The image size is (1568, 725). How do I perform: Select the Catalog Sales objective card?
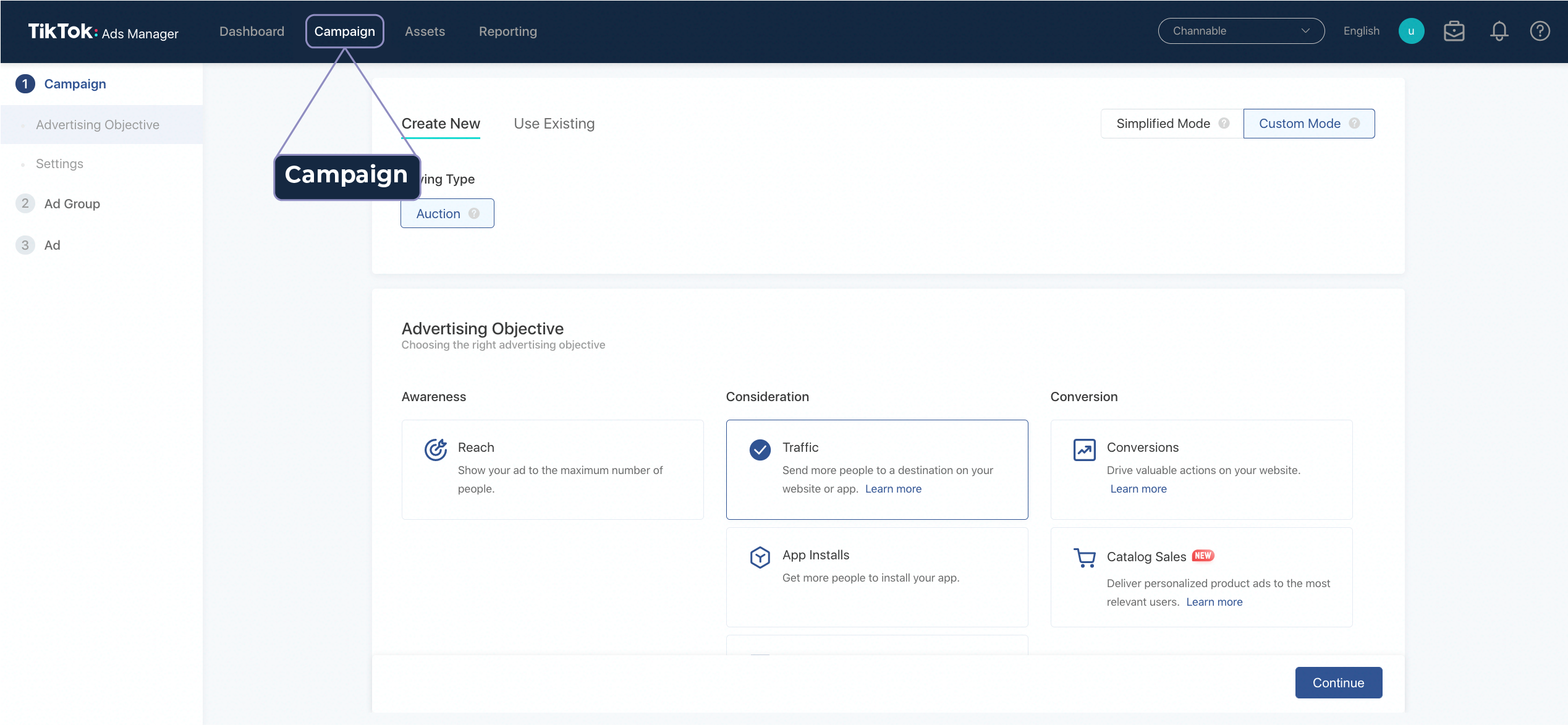point(1201,577)
